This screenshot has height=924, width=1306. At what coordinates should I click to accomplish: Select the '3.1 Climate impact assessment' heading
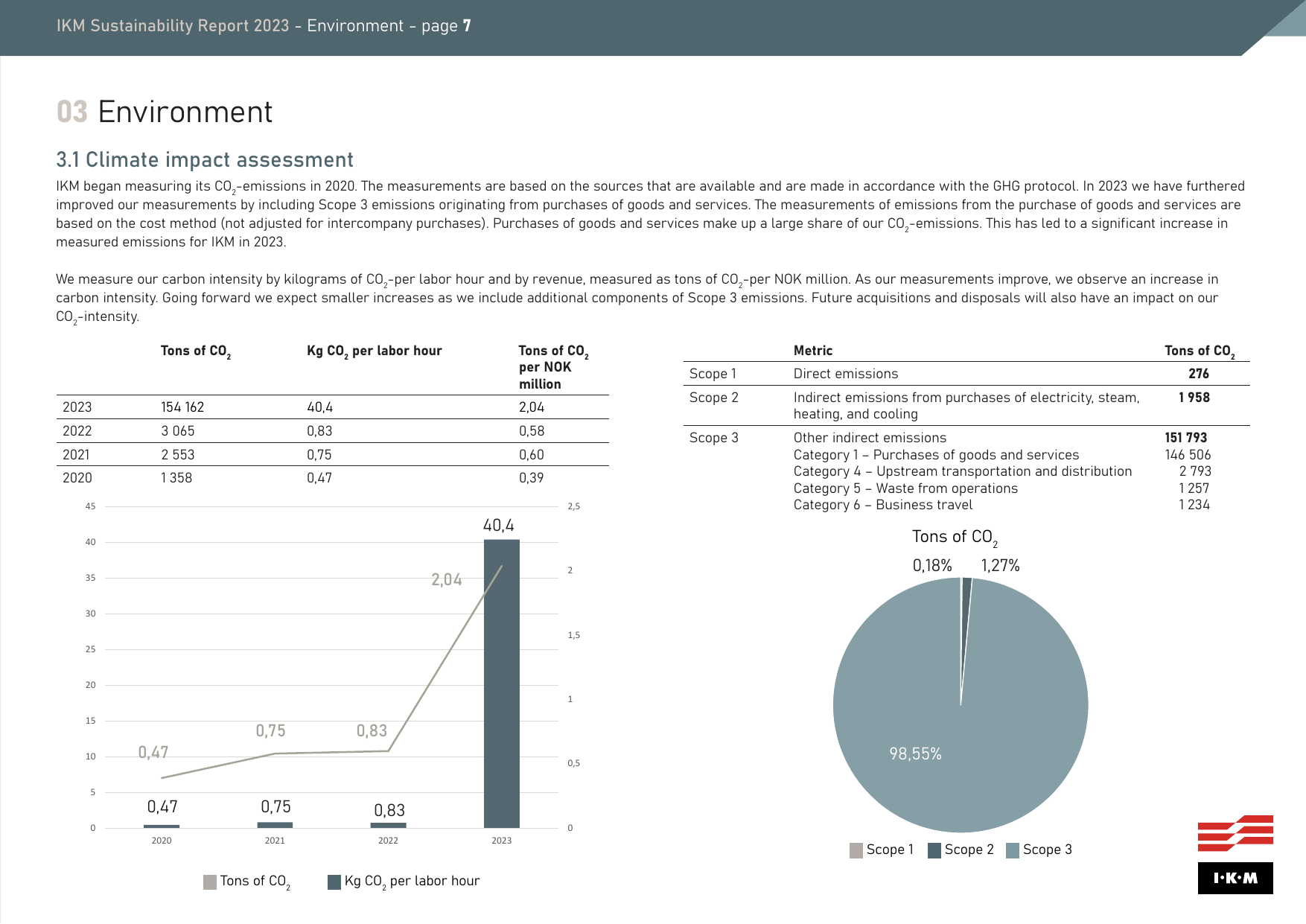point(205,160)
